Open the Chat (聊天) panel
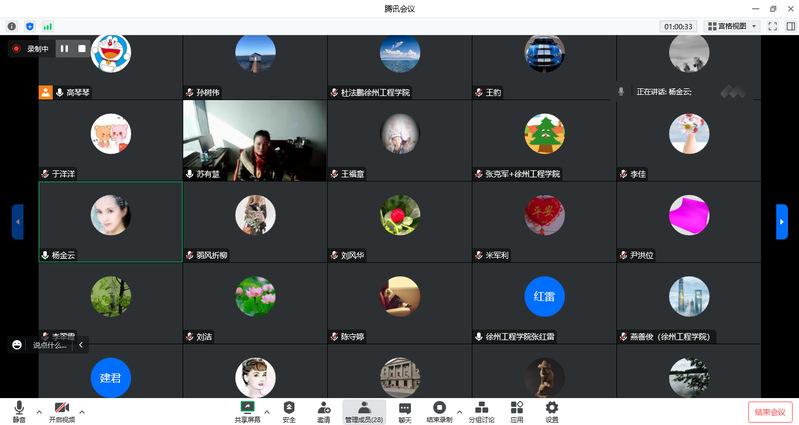This screenshot has width=799, height=425. (405, 411)
